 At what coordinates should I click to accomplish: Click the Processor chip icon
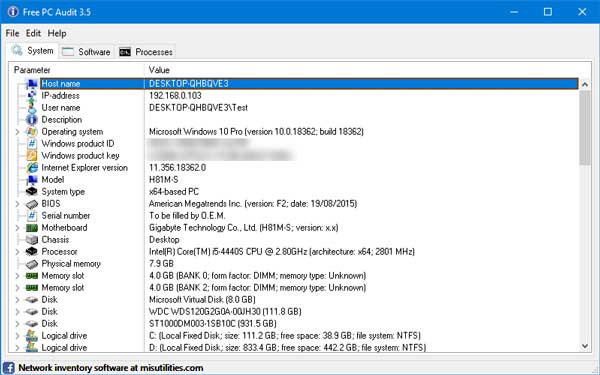click(x=32, y=251)
